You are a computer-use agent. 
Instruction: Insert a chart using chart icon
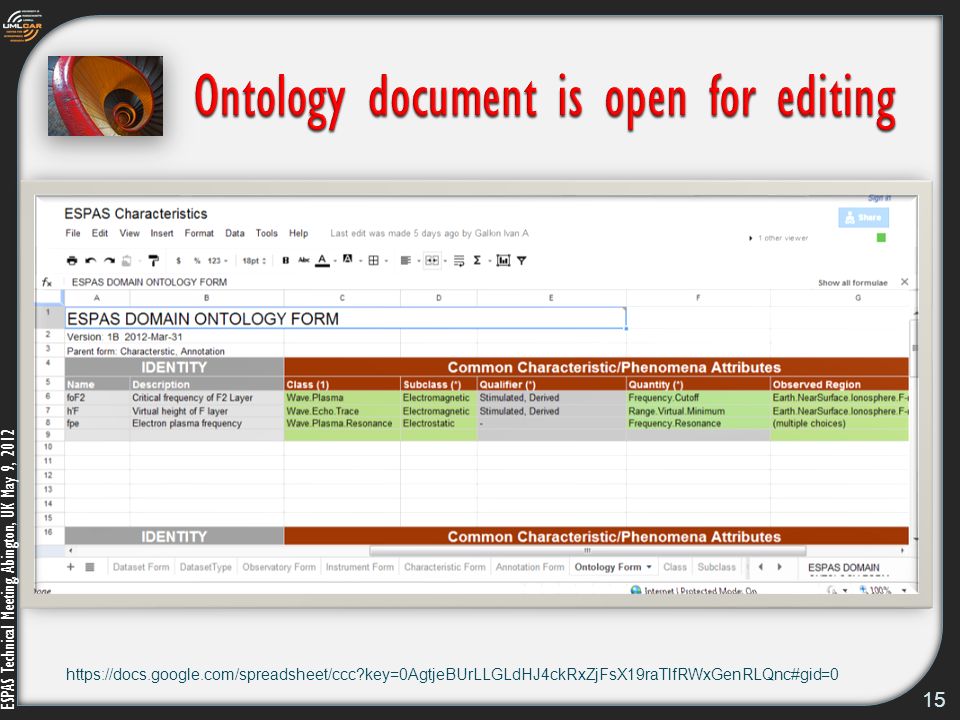click(503, 261)
